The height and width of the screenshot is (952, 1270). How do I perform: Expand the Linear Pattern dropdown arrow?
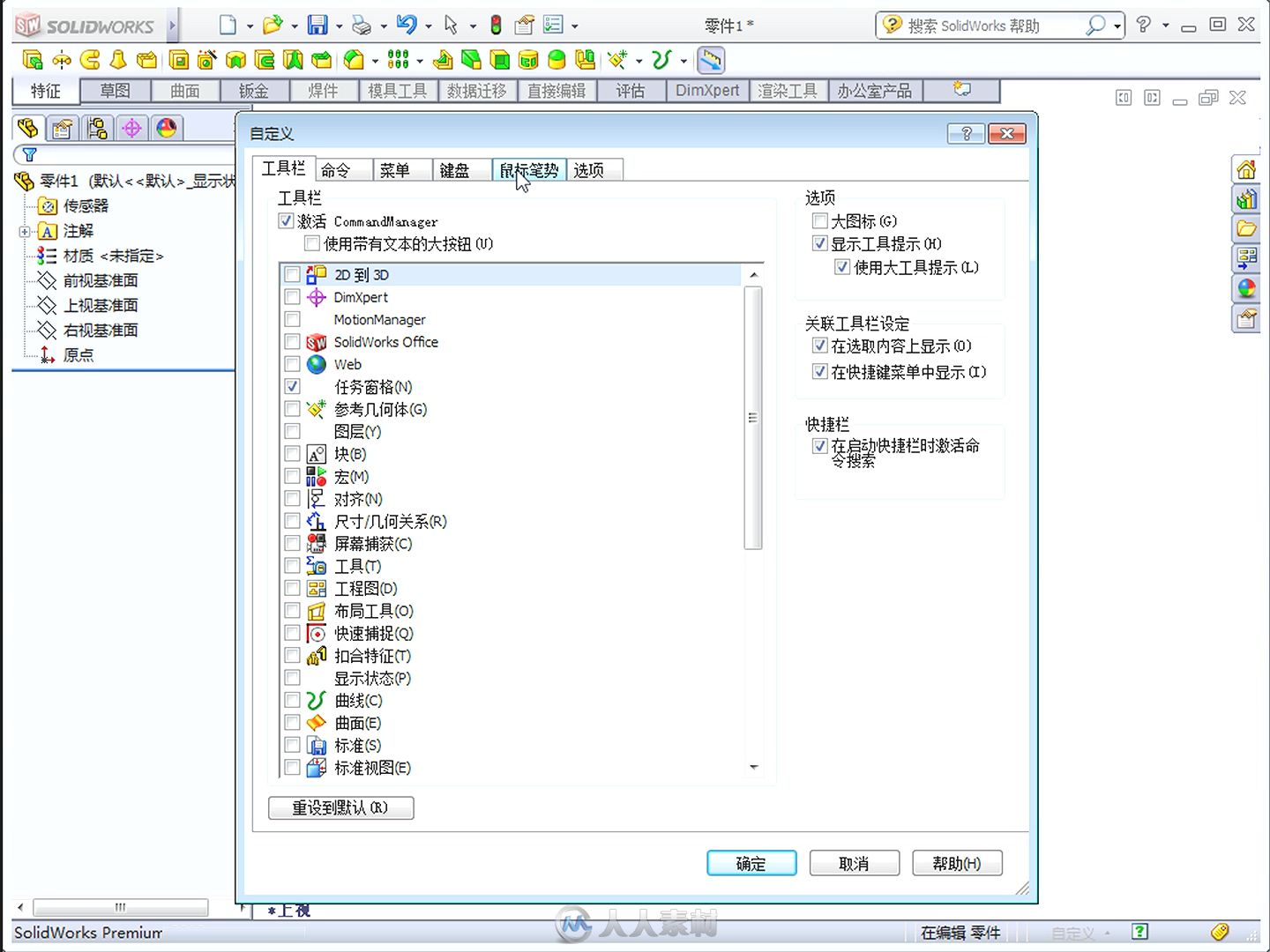tap(420, 61)
